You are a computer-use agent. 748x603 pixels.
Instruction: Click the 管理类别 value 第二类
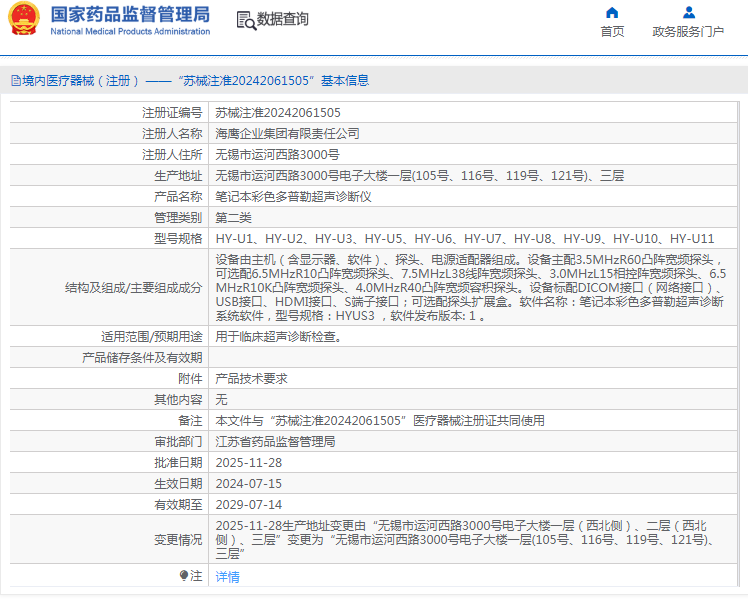pyautogui.click(x=234, y=218)
